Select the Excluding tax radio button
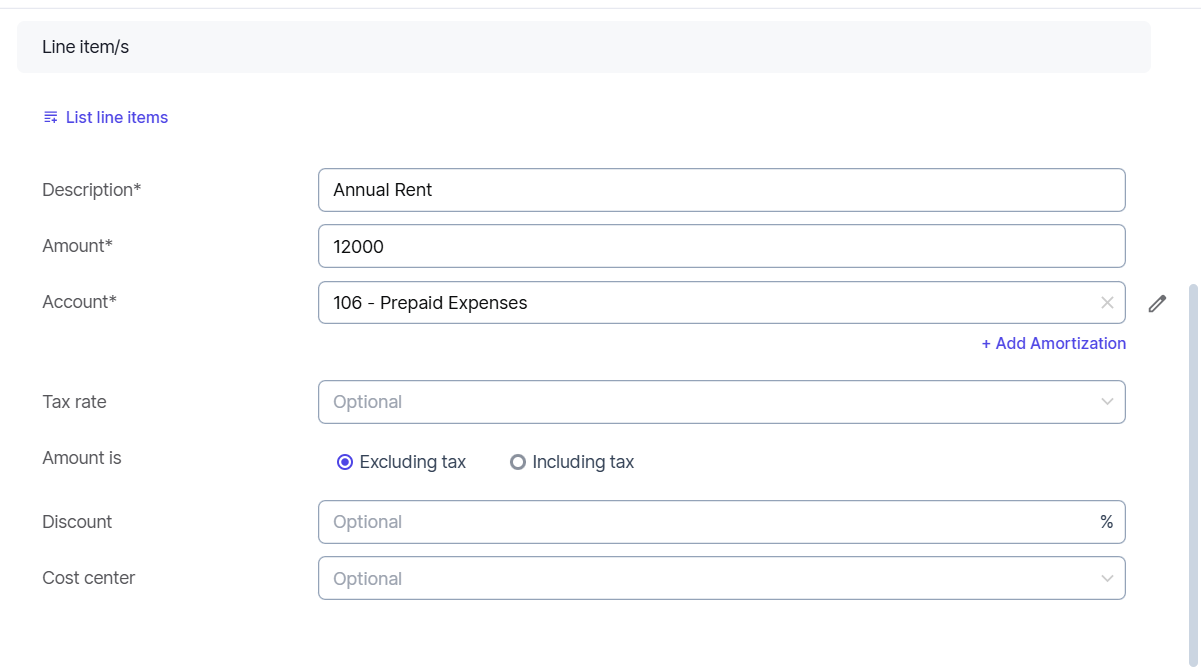Screen dimensions: 1201x668 pyautogui.click(x=345, y=462)
